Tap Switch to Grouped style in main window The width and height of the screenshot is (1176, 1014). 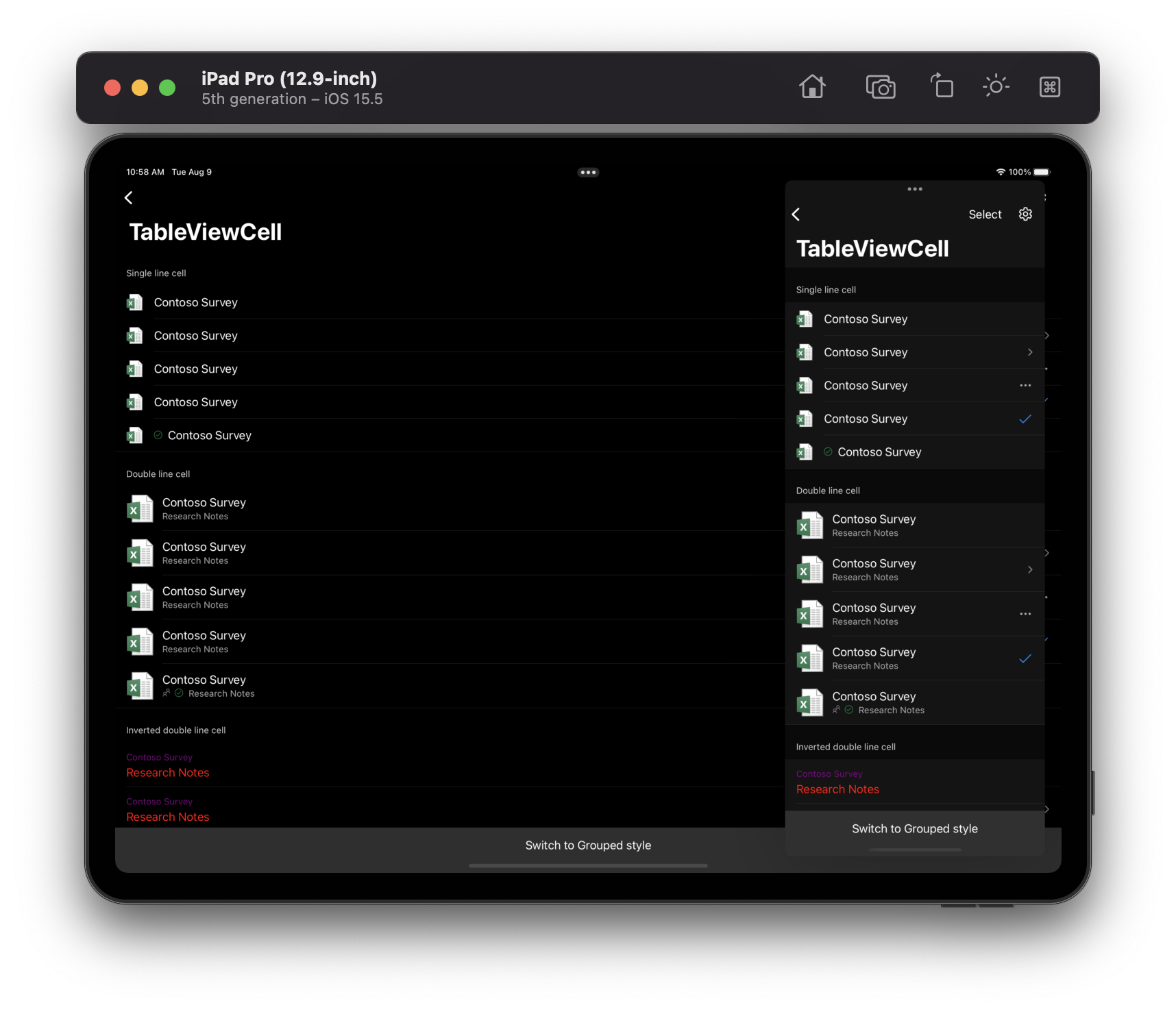tap(588, 845)
